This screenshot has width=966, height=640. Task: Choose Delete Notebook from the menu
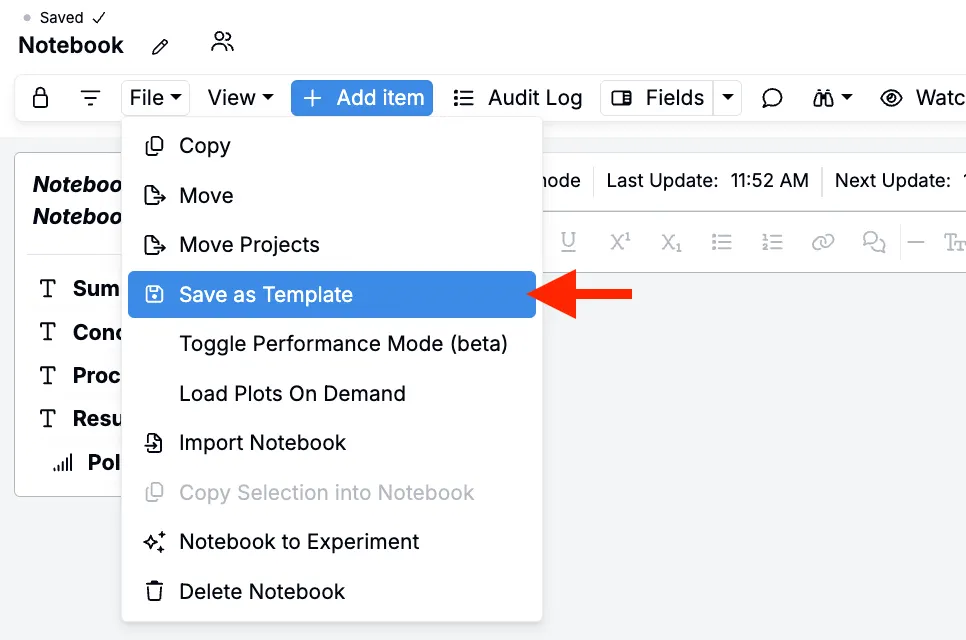[261, 592]
